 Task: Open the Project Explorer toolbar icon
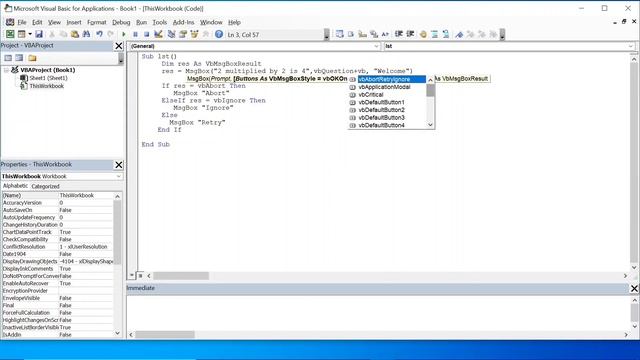pyautogui.click(x=171, y=34)
